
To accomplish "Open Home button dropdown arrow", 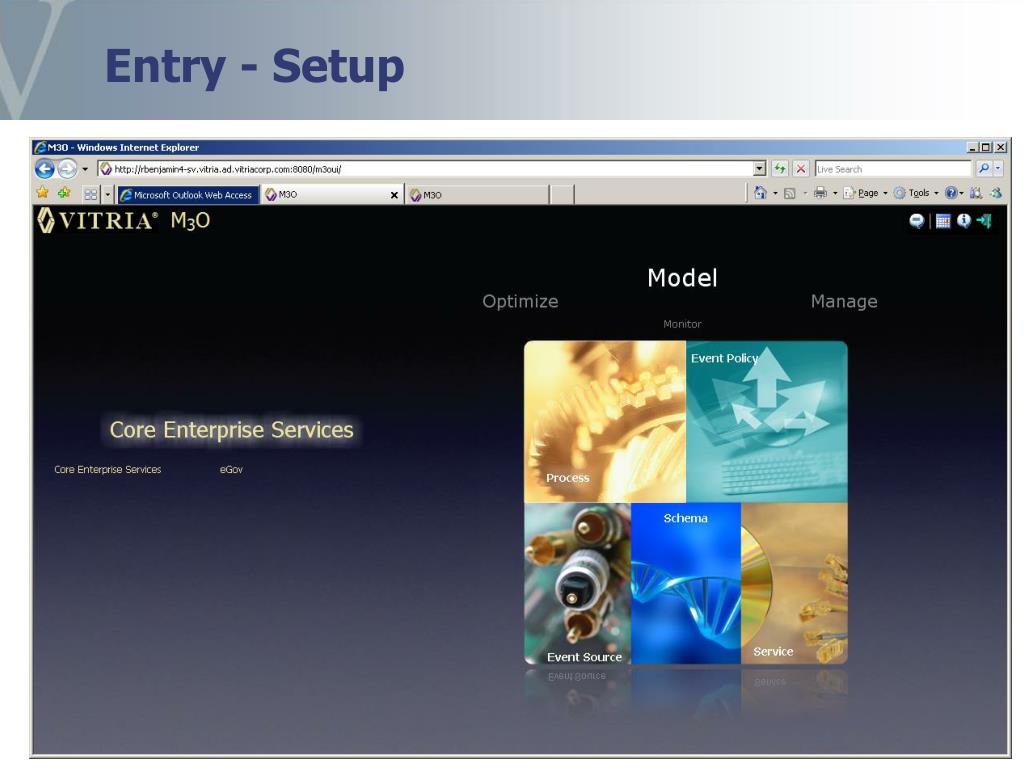I will (775, 193).
